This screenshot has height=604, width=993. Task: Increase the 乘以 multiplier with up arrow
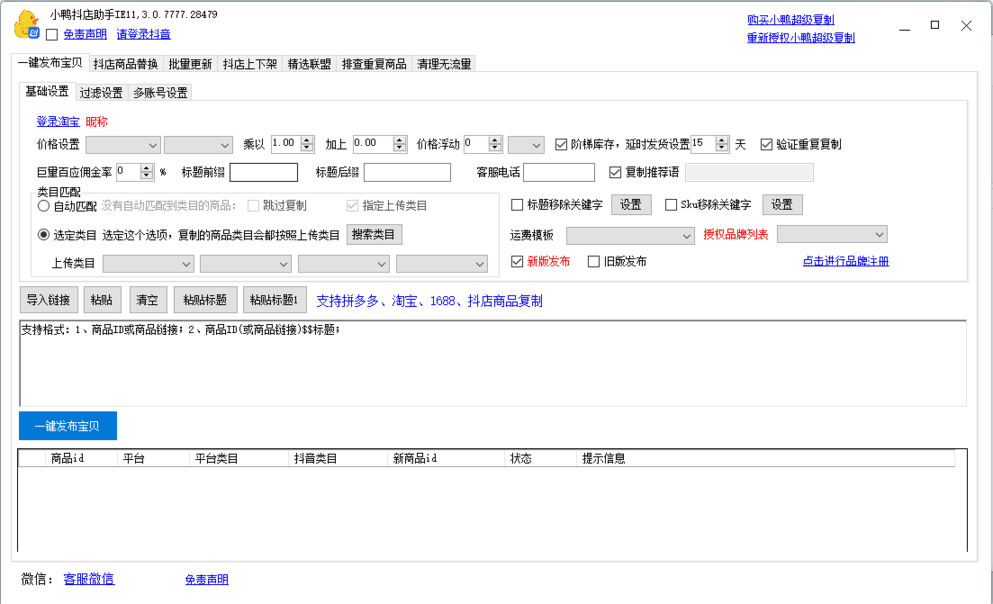304,140
